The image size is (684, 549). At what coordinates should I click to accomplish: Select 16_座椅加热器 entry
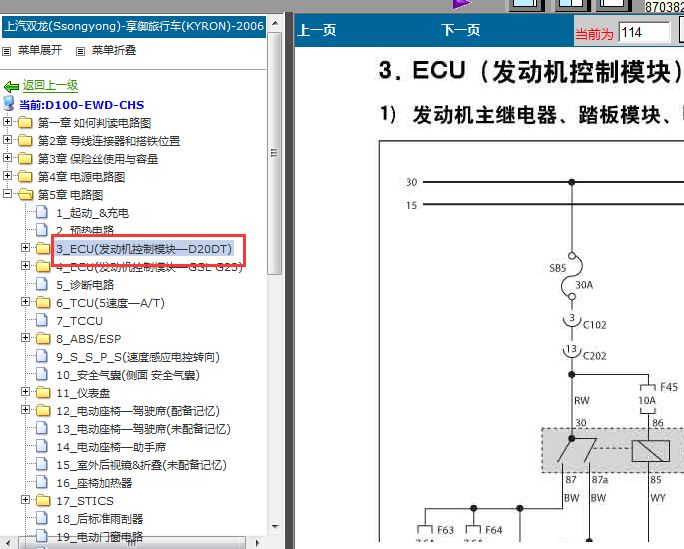point(94,483)
